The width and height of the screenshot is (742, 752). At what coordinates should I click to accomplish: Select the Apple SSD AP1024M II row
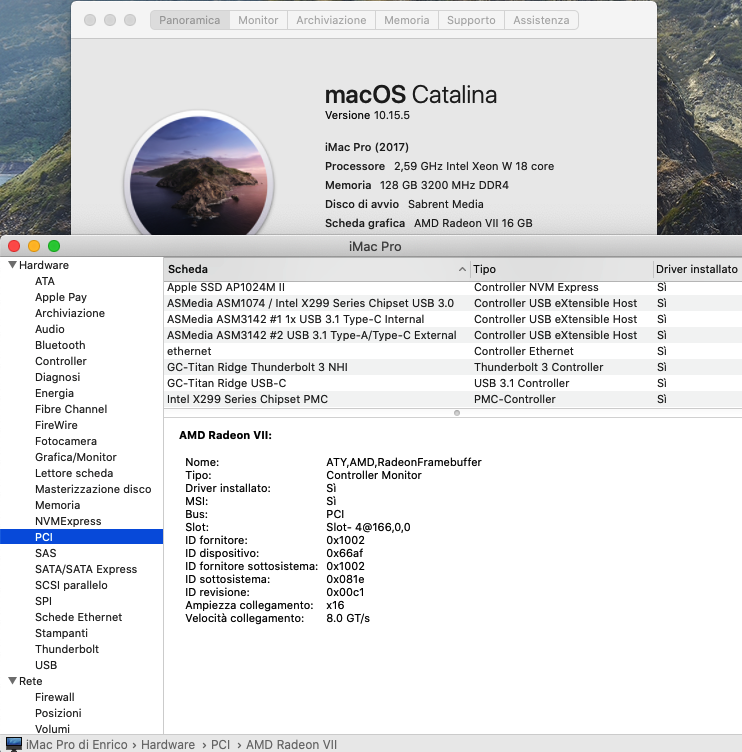(x=453, y=287)
